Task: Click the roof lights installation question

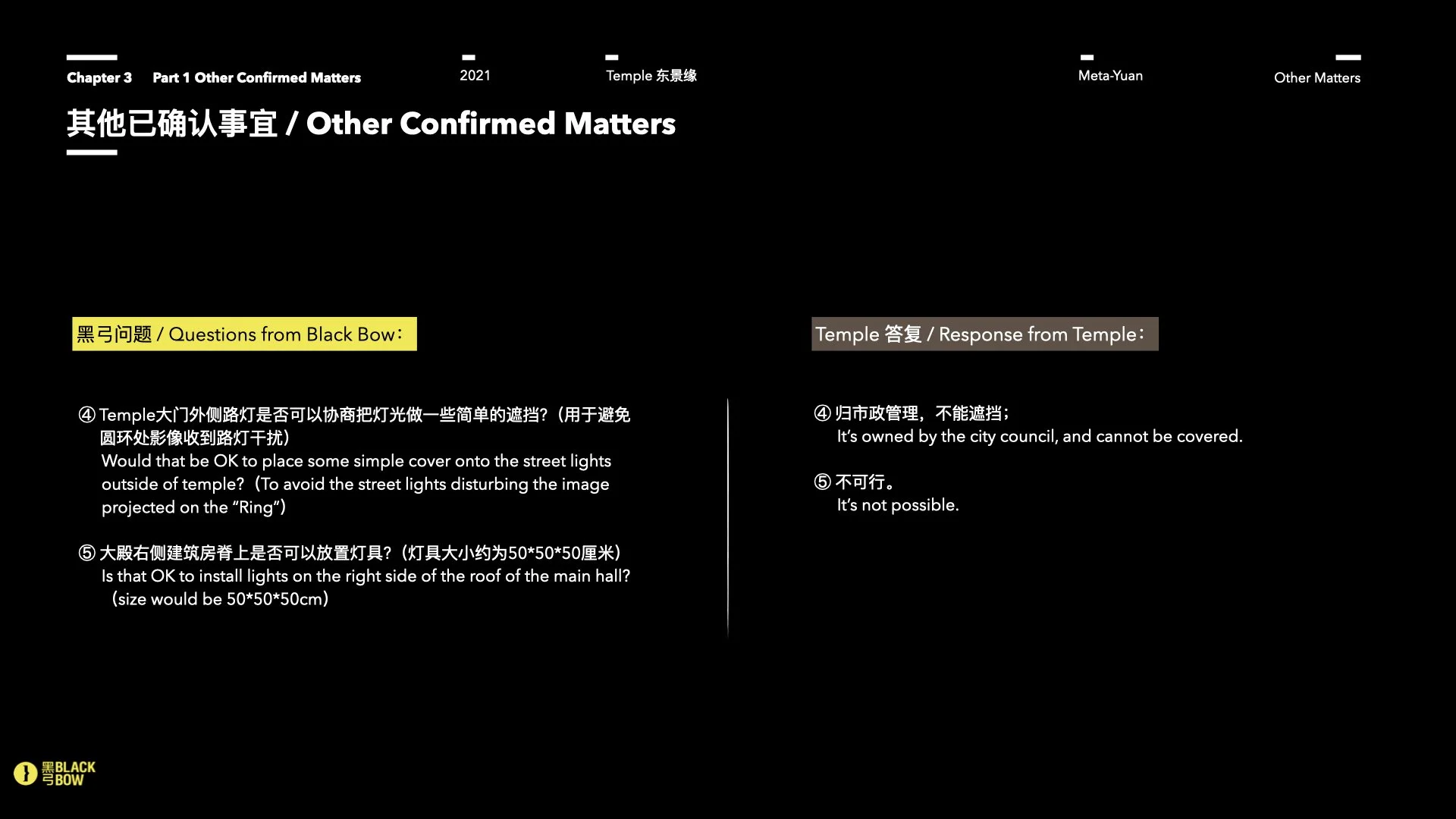Action: coord(366,576)
